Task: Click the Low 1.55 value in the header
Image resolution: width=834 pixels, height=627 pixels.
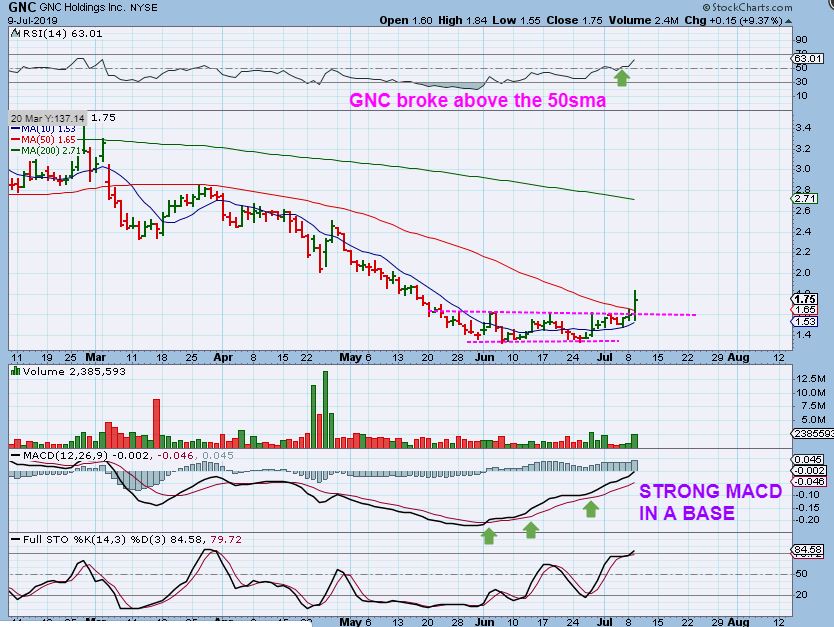Action: tap(516, 20)
